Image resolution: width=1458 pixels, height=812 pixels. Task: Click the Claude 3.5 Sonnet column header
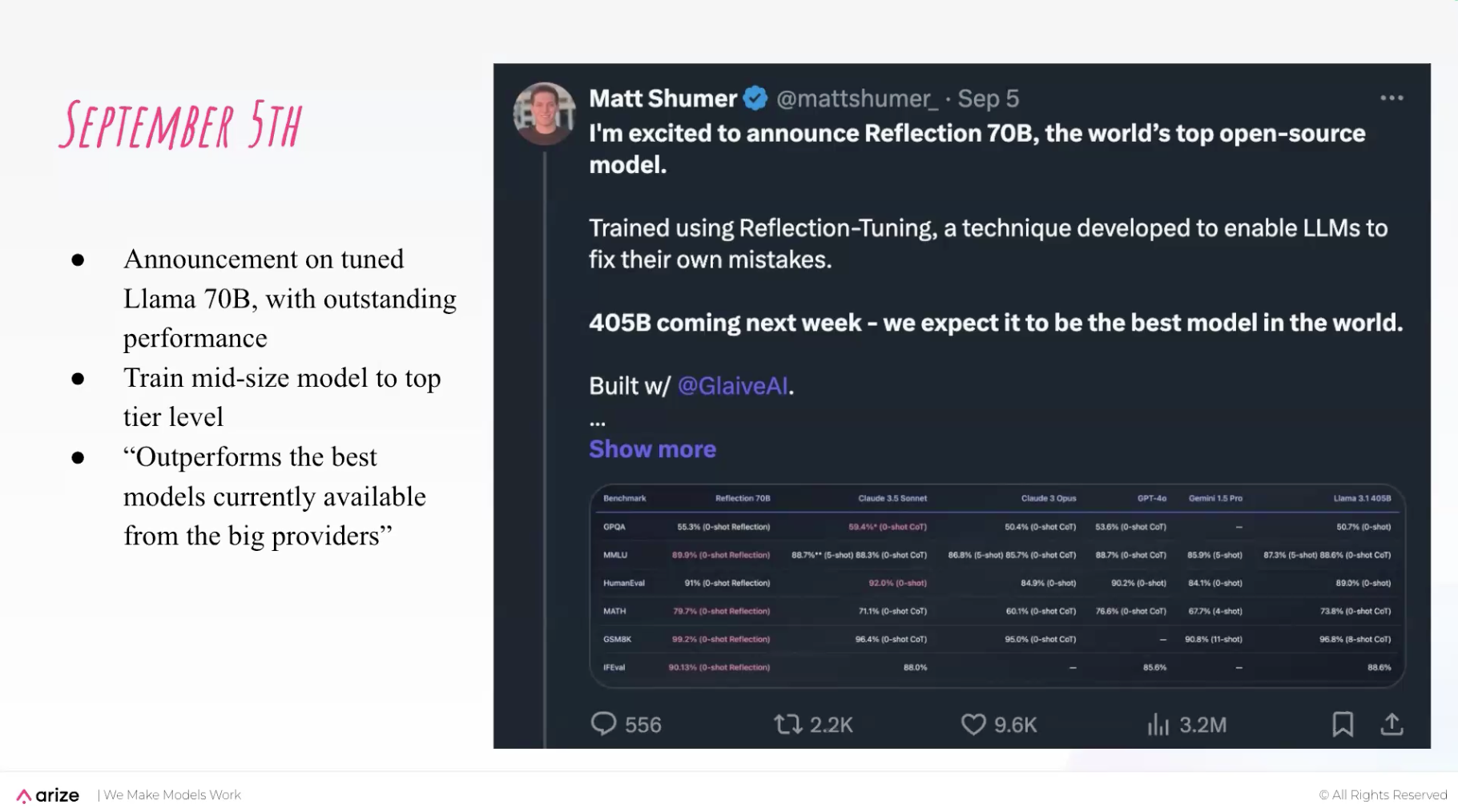click(x=892, y=498)
